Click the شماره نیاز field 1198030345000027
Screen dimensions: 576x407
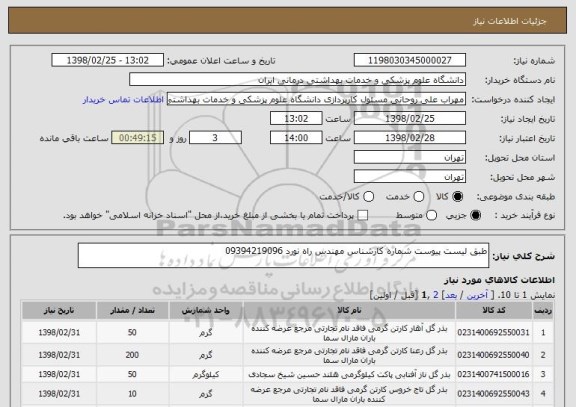[410, 60]
